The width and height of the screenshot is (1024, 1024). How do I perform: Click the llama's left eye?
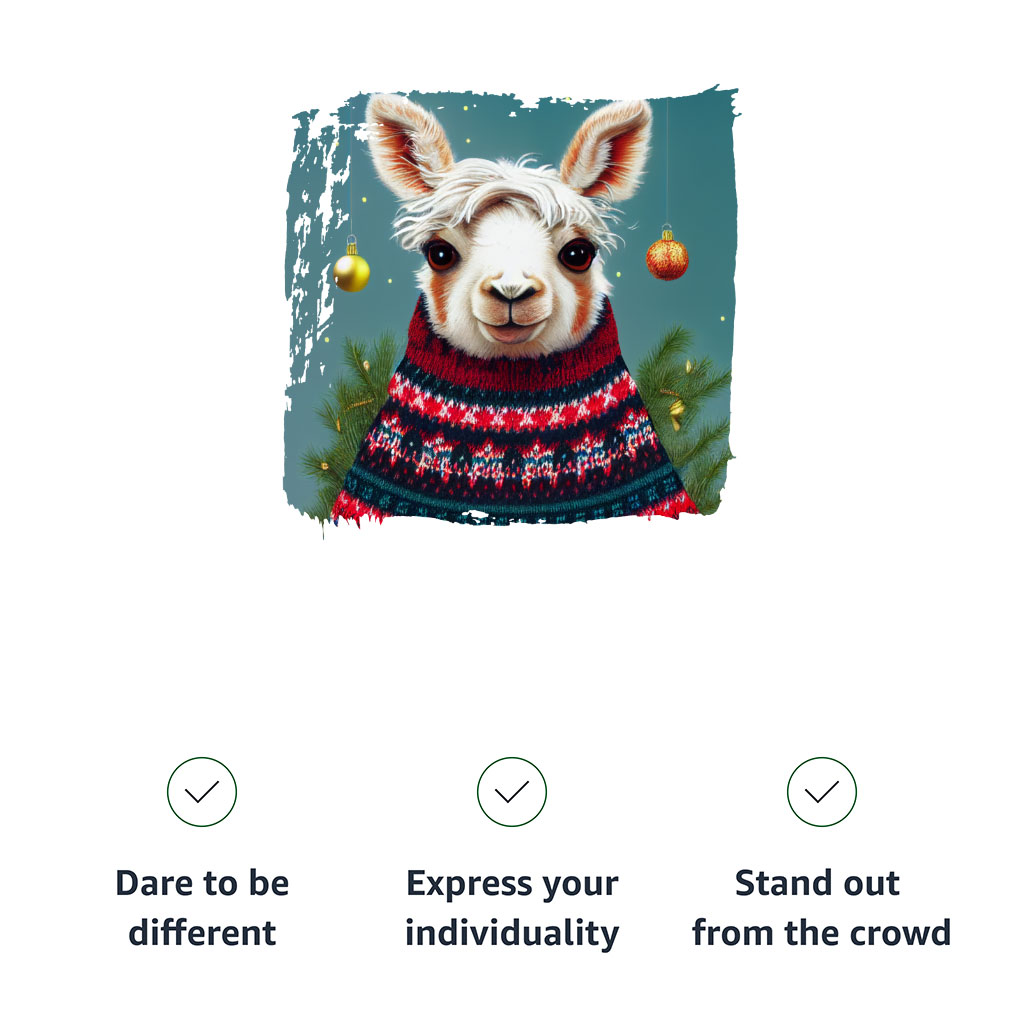click(x=442, y=255)
